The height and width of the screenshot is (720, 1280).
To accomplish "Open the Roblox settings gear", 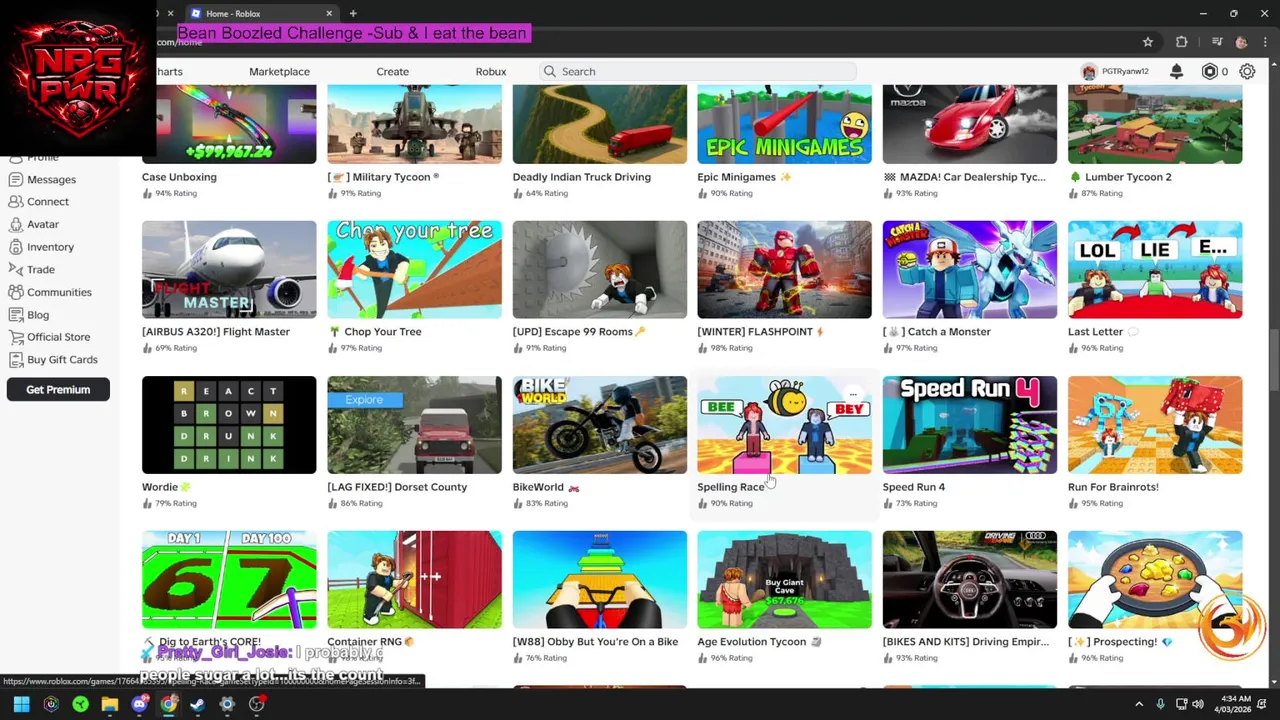I will point(1247,71).
